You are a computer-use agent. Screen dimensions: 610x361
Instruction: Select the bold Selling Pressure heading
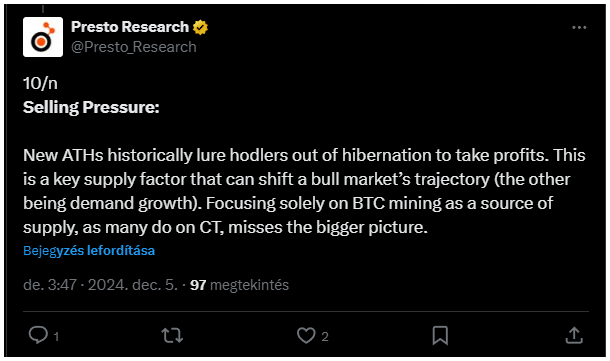click(x=91, y=107)
